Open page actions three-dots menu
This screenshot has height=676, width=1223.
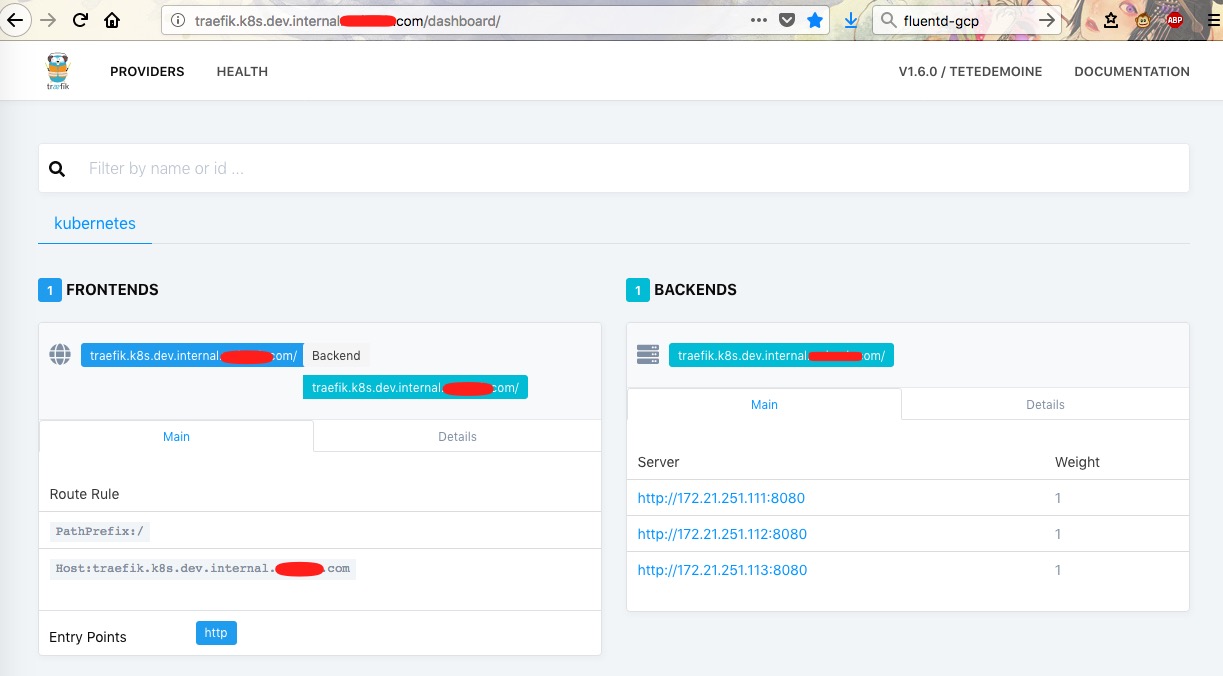point(759,20)
